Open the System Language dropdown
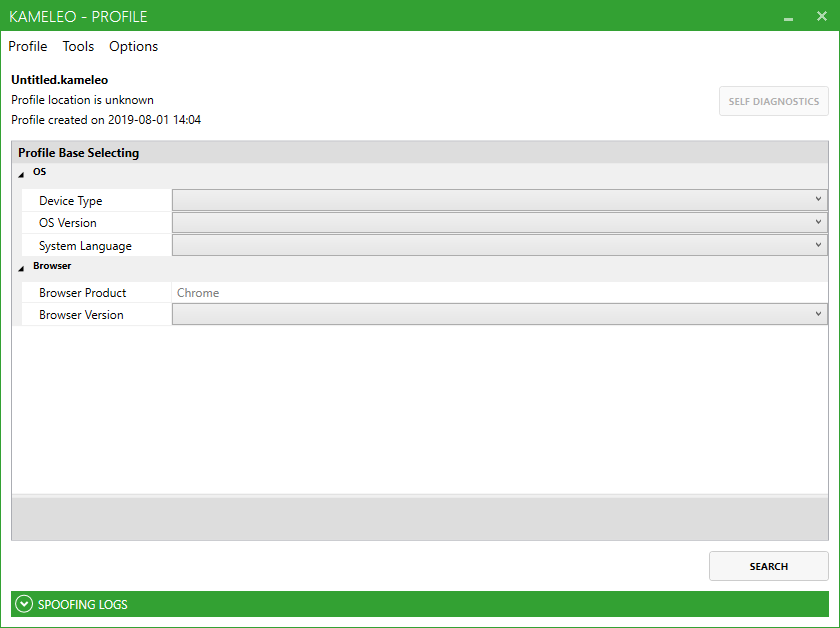Viewport: 840px width, 628px height. (500, 245)
